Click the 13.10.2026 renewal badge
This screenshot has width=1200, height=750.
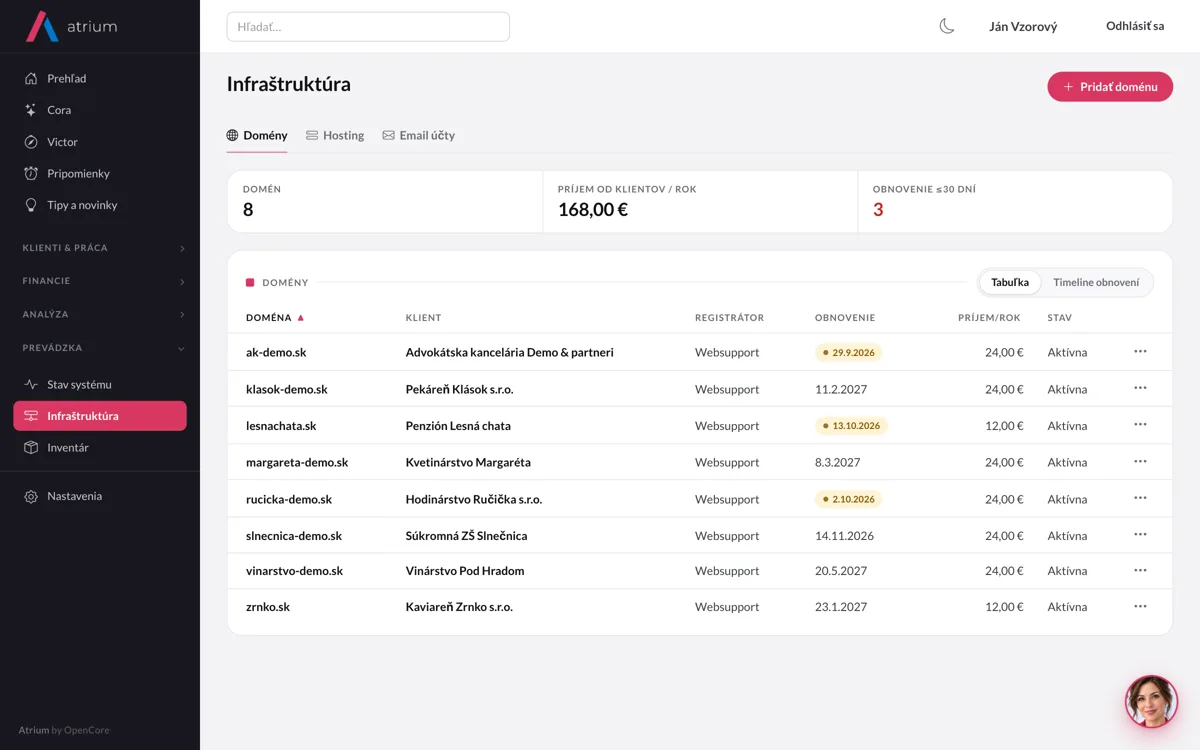(851, 425)
